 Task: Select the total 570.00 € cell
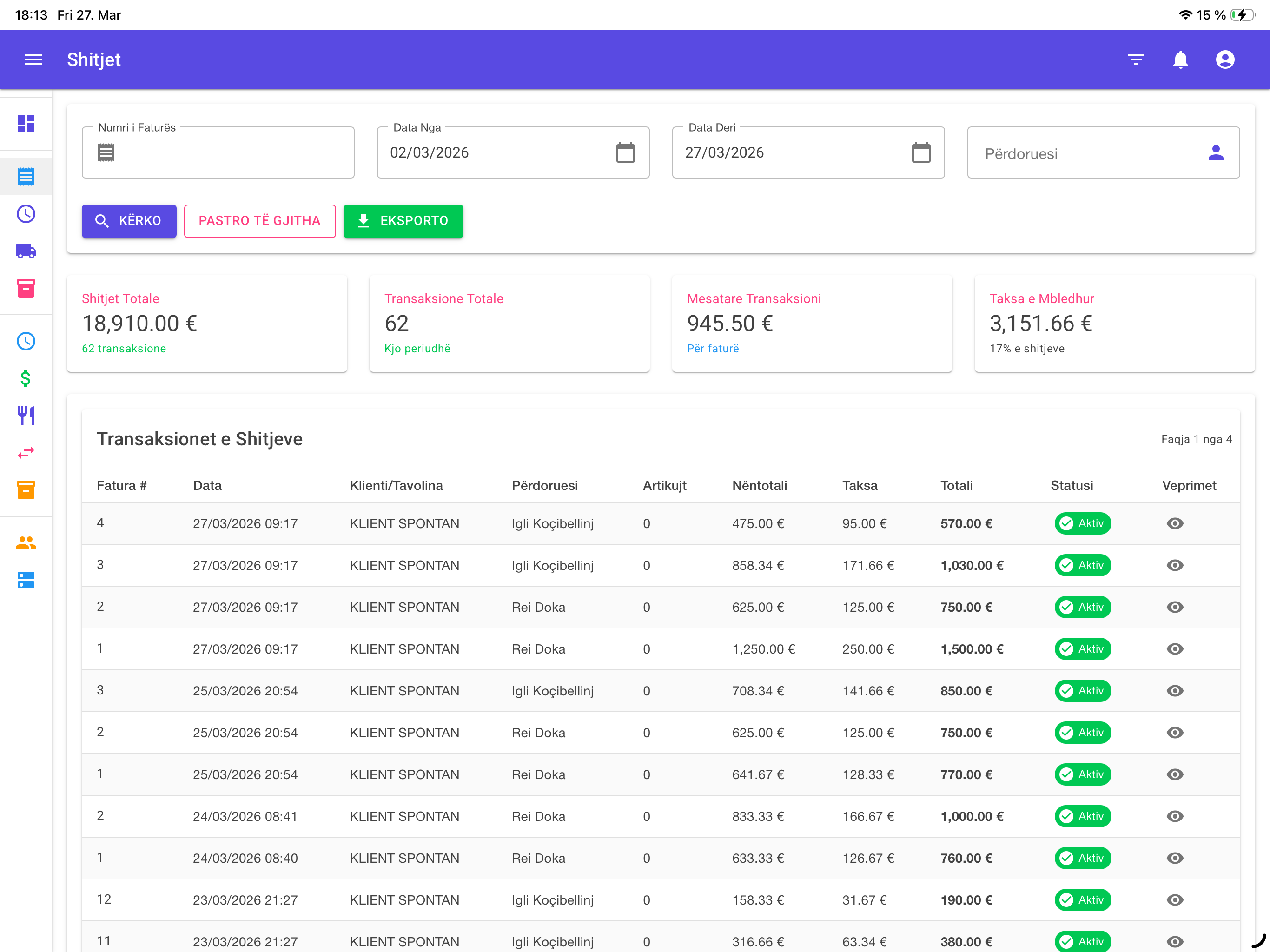point(966,524)
